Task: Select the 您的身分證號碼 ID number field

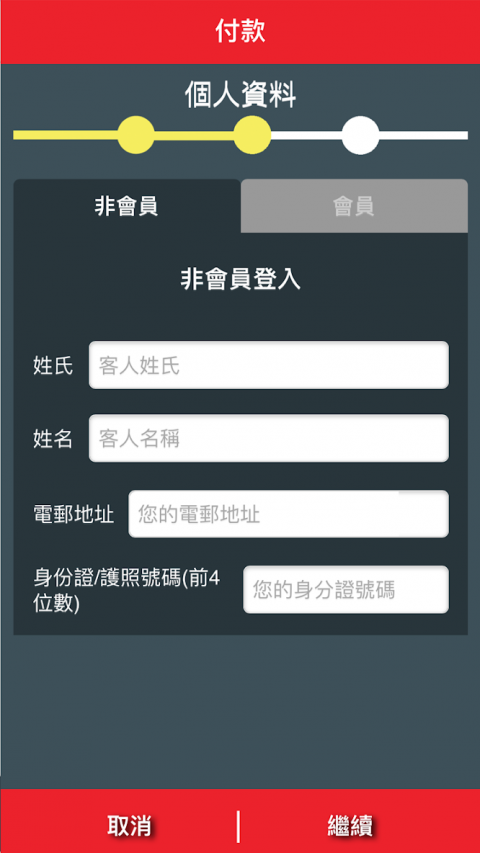Action: (x=346, y=590)
